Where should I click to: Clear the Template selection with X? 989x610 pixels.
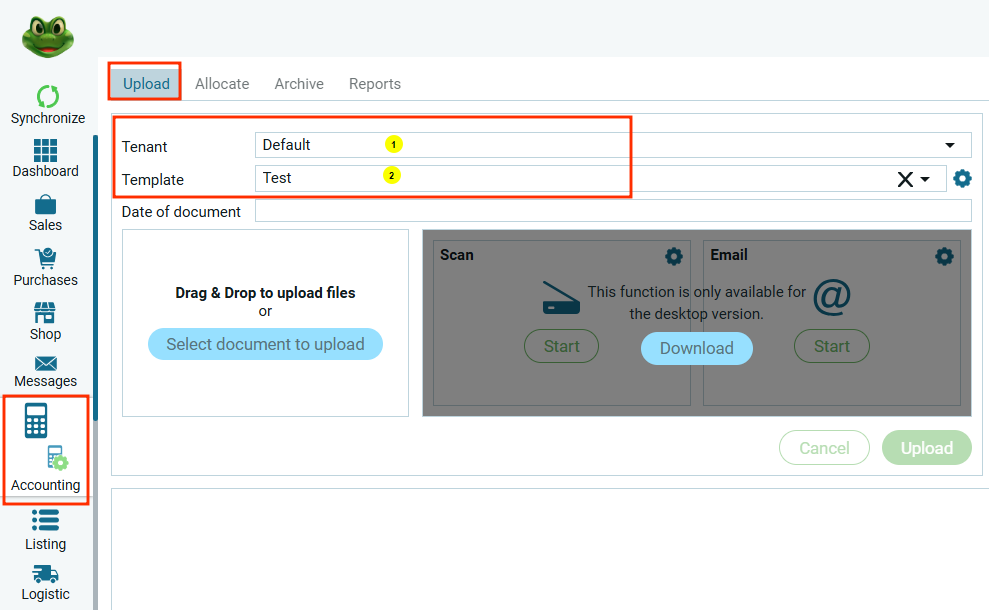905,179
